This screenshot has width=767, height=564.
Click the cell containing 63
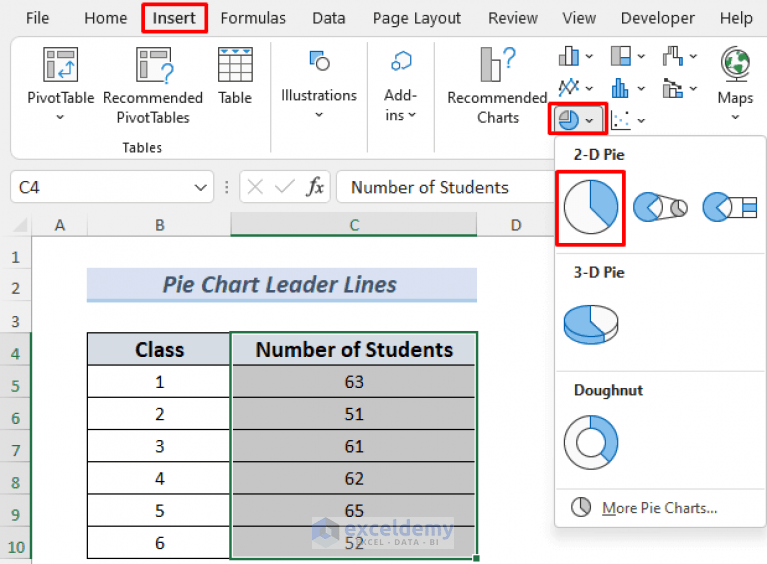[354, 382]
